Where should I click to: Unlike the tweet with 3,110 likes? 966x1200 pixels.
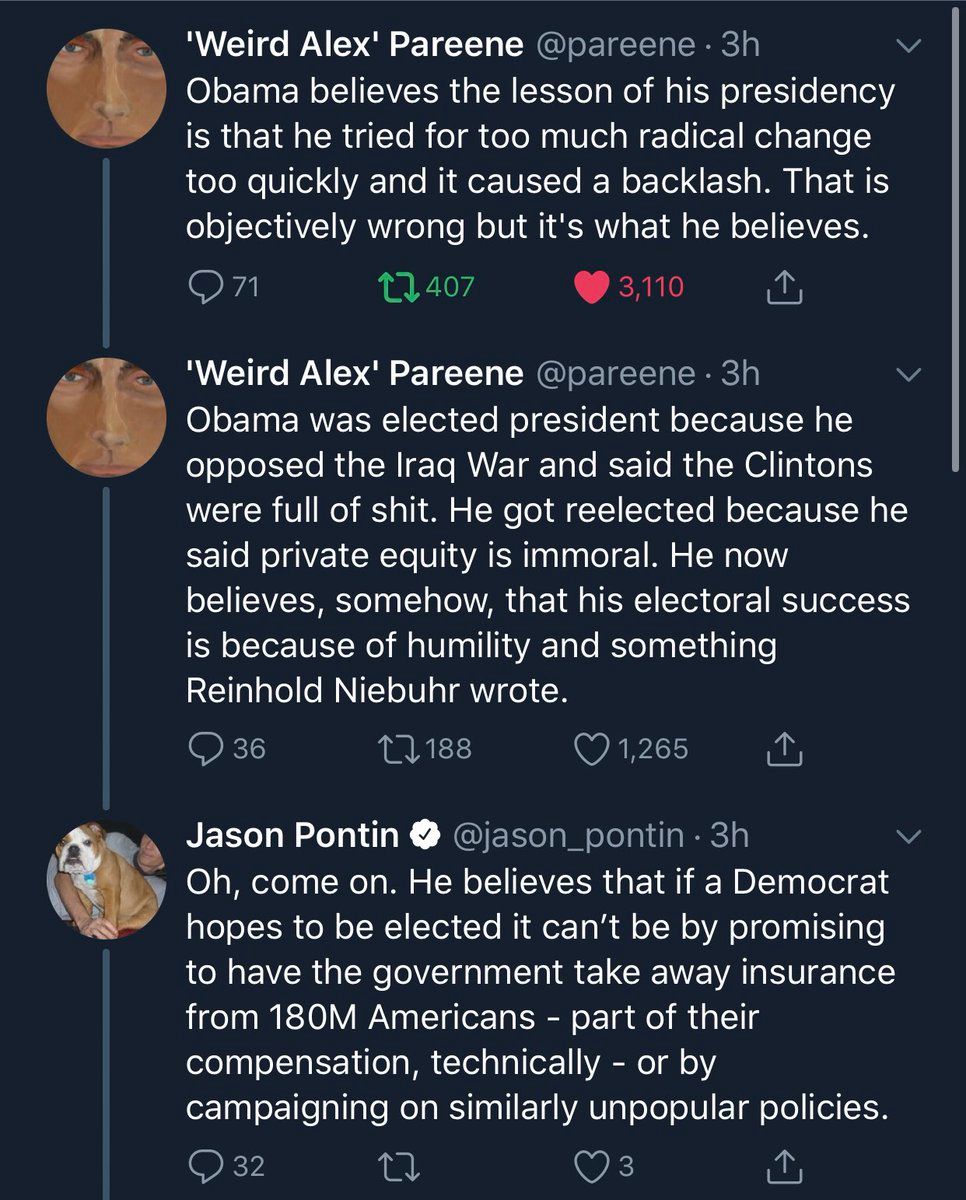592,288
